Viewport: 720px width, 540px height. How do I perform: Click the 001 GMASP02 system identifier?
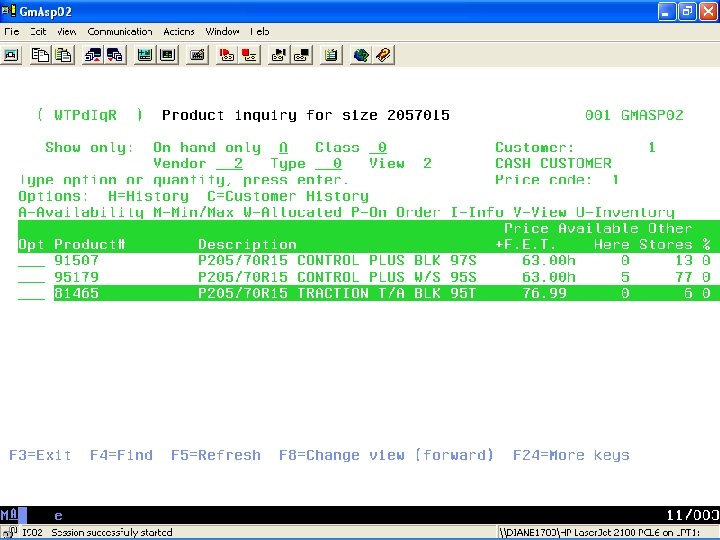click(634, 115)
